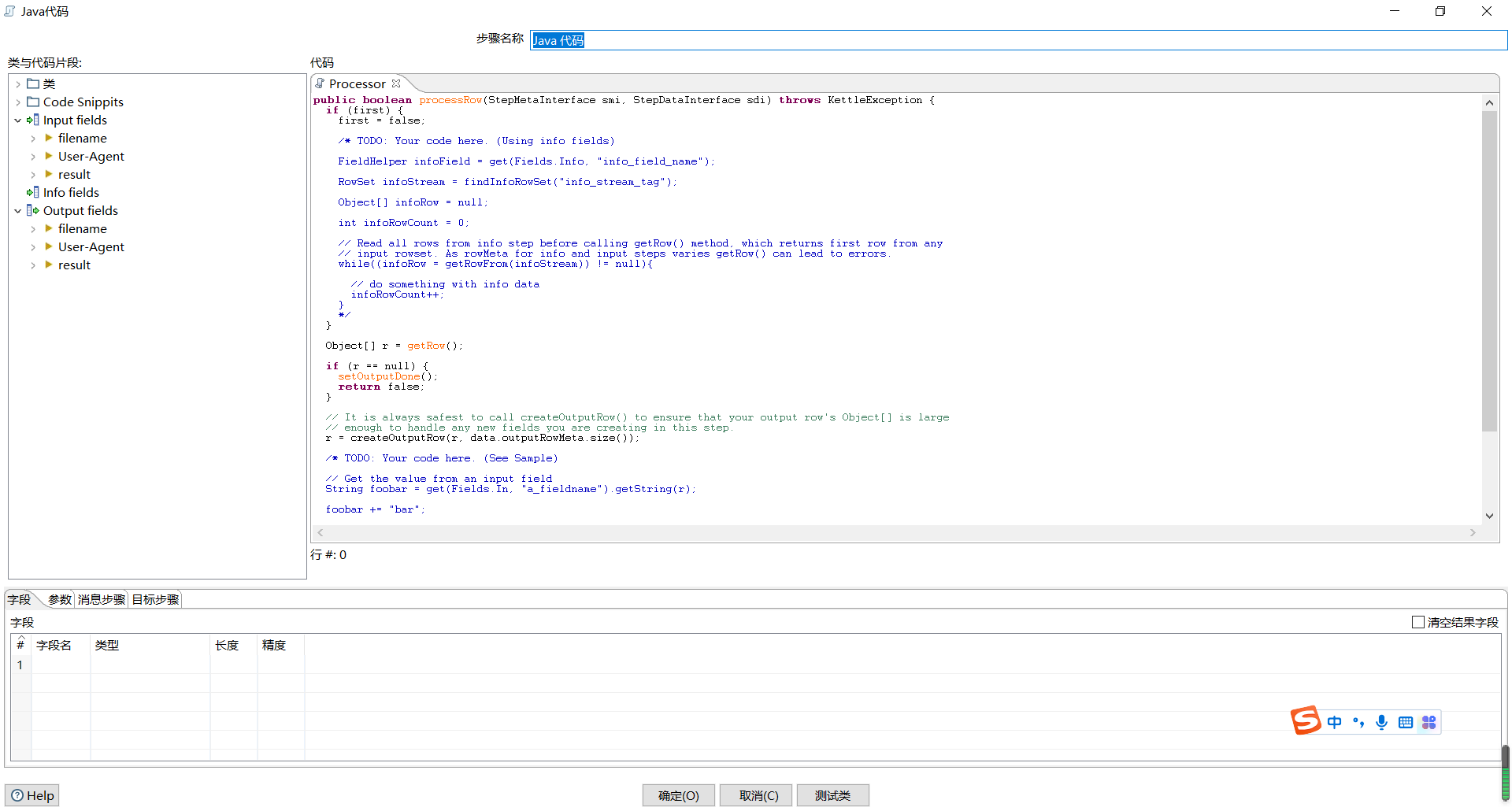Click the # column header in the table
This screenshot has width=1512, height=811.
click(x=20, y=645)
